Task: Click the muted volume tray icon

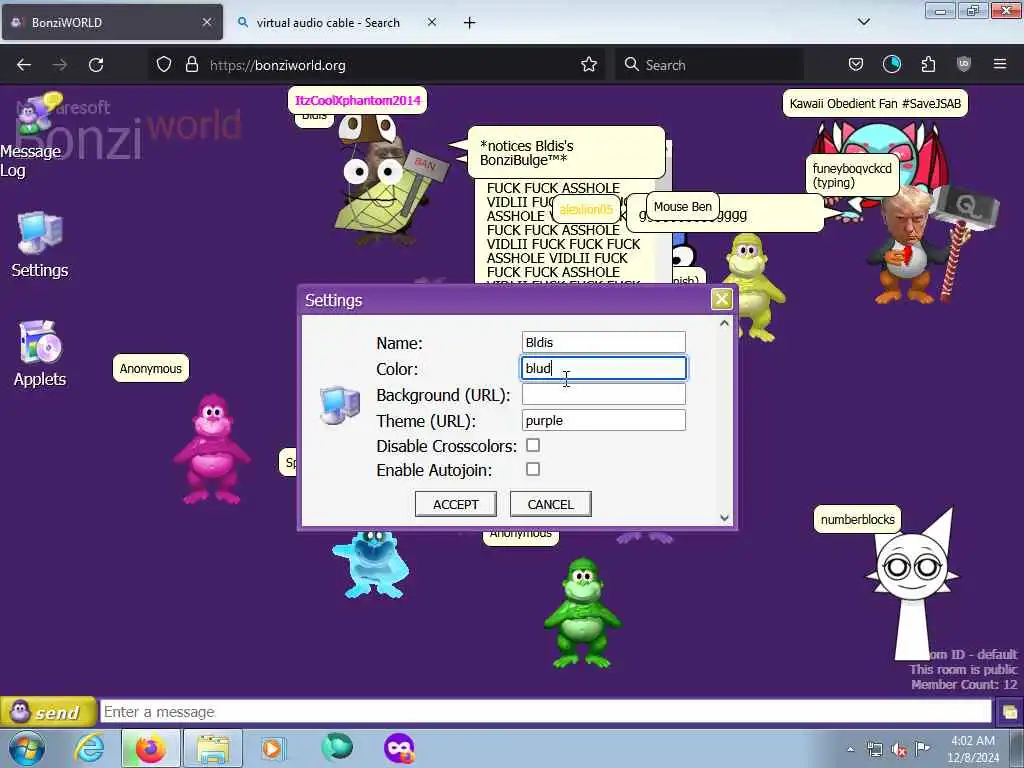Action: 899,750
